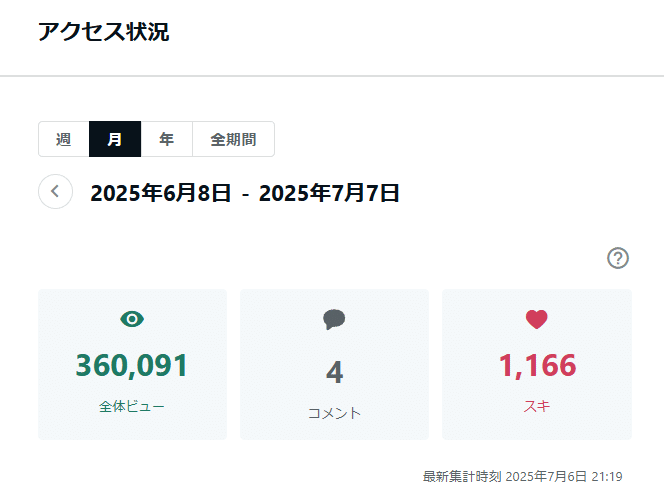Click the question mark help icon
664x486 pixels.
[x=618, y=258]
